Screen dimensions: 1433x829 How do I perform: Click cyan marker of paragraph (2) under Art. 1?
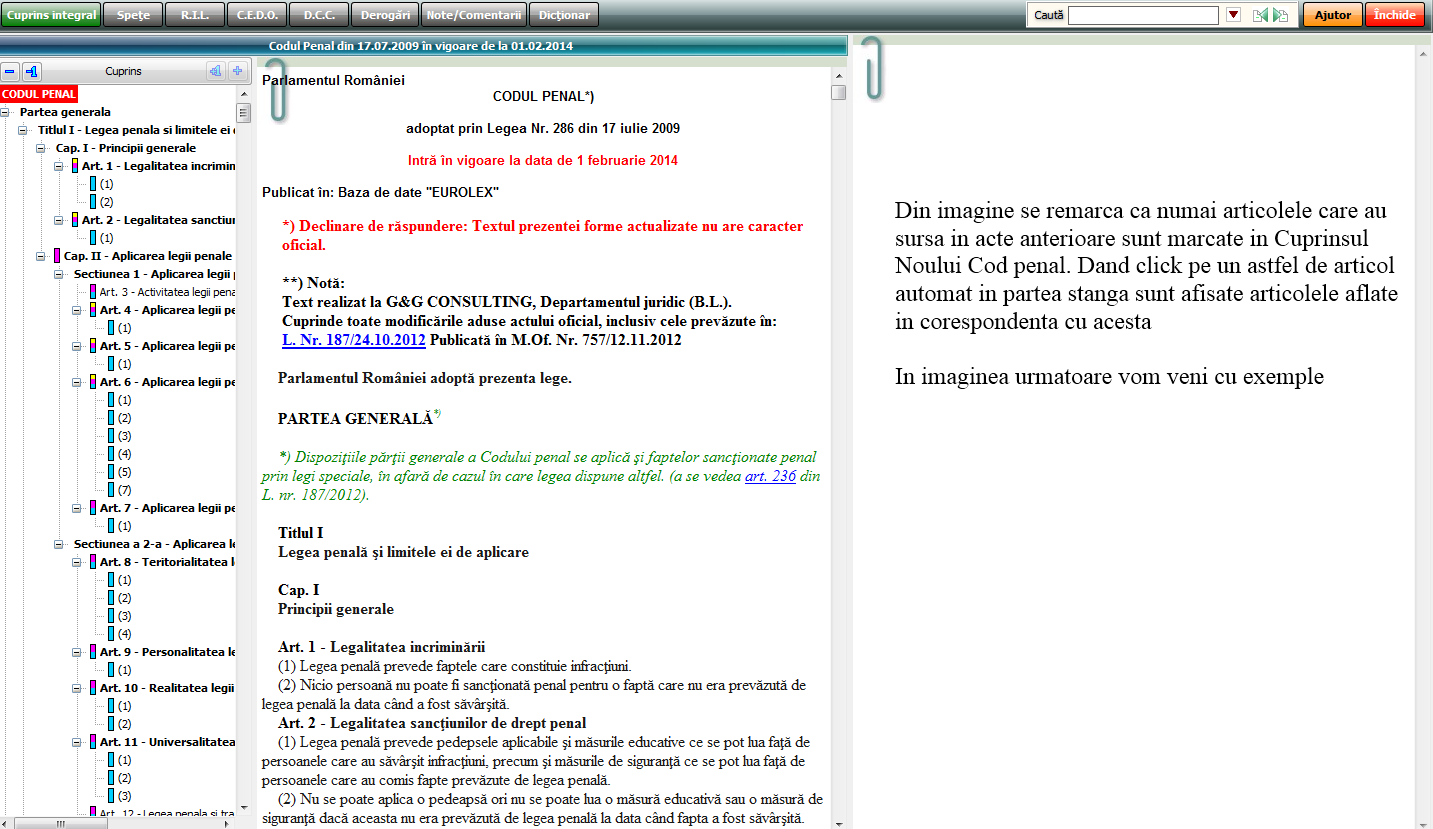point(93,202)
